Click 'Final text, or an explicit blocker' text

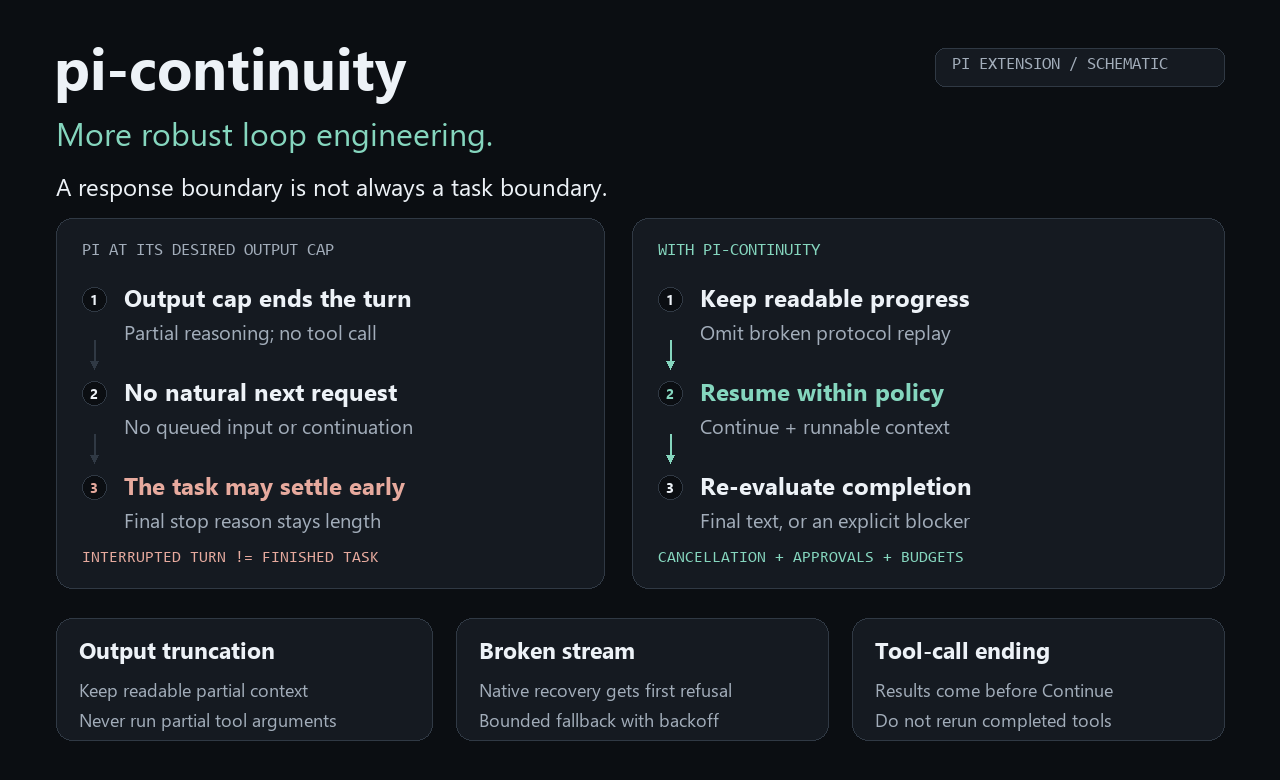834,521
